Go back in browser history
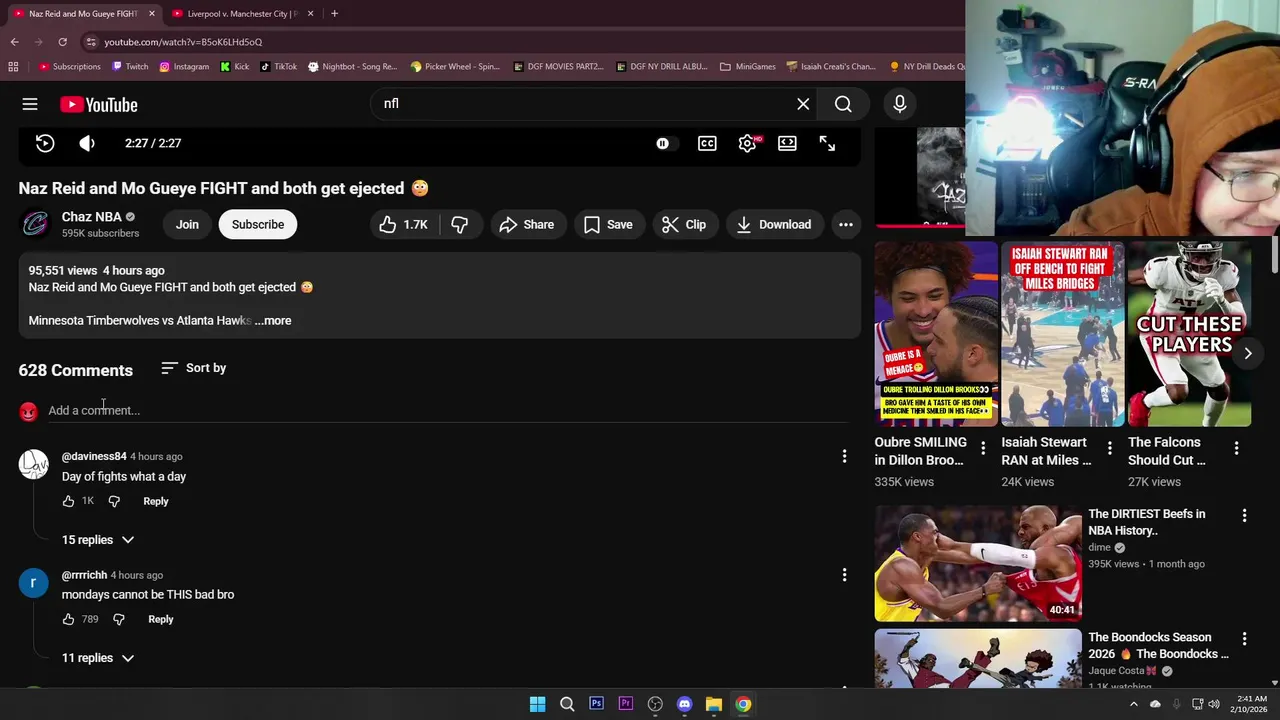The width and height of the screenshot is (1280, 720). pos(14,42)
